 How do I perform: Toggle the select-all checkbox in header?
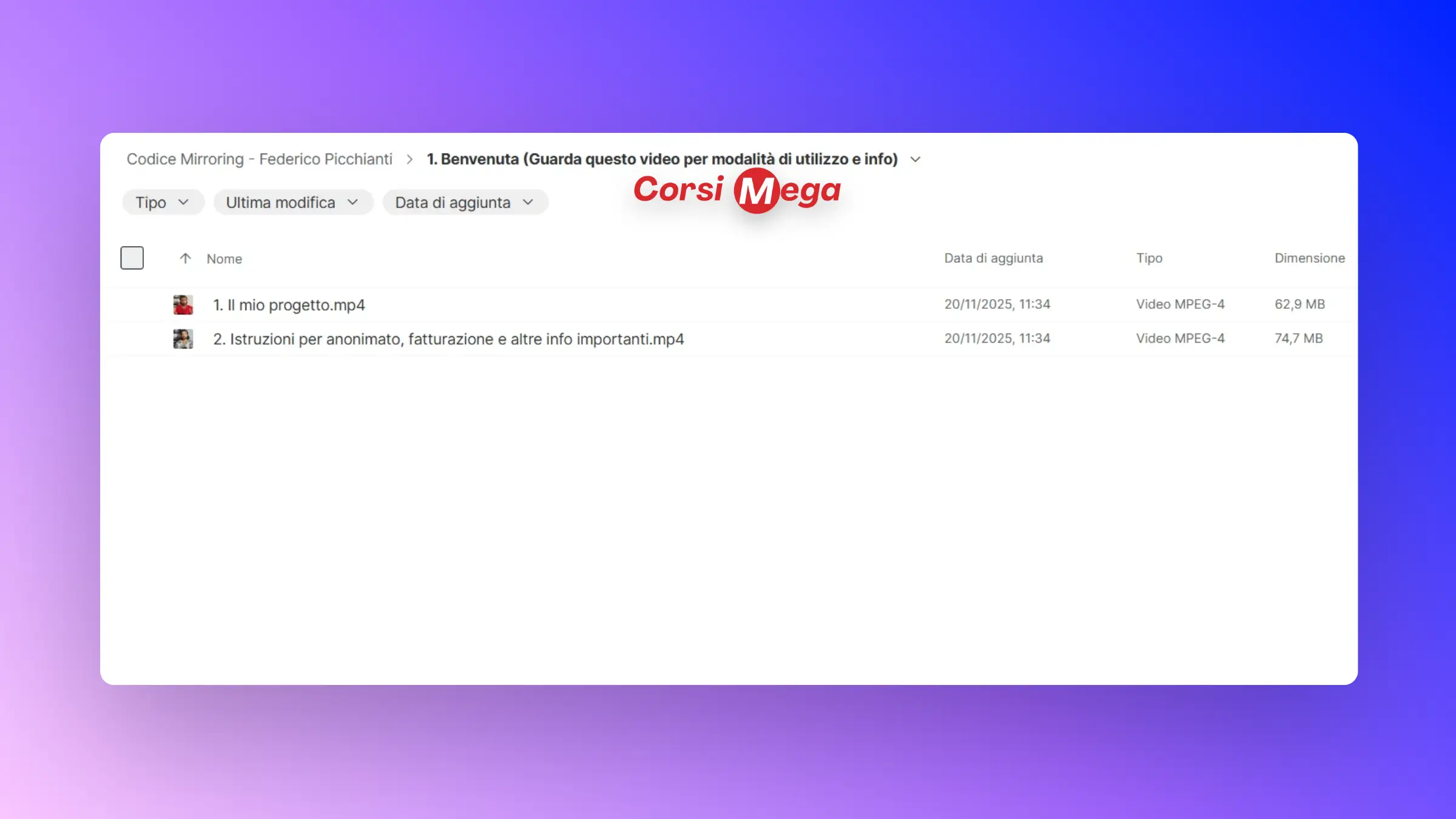[132, 258]
